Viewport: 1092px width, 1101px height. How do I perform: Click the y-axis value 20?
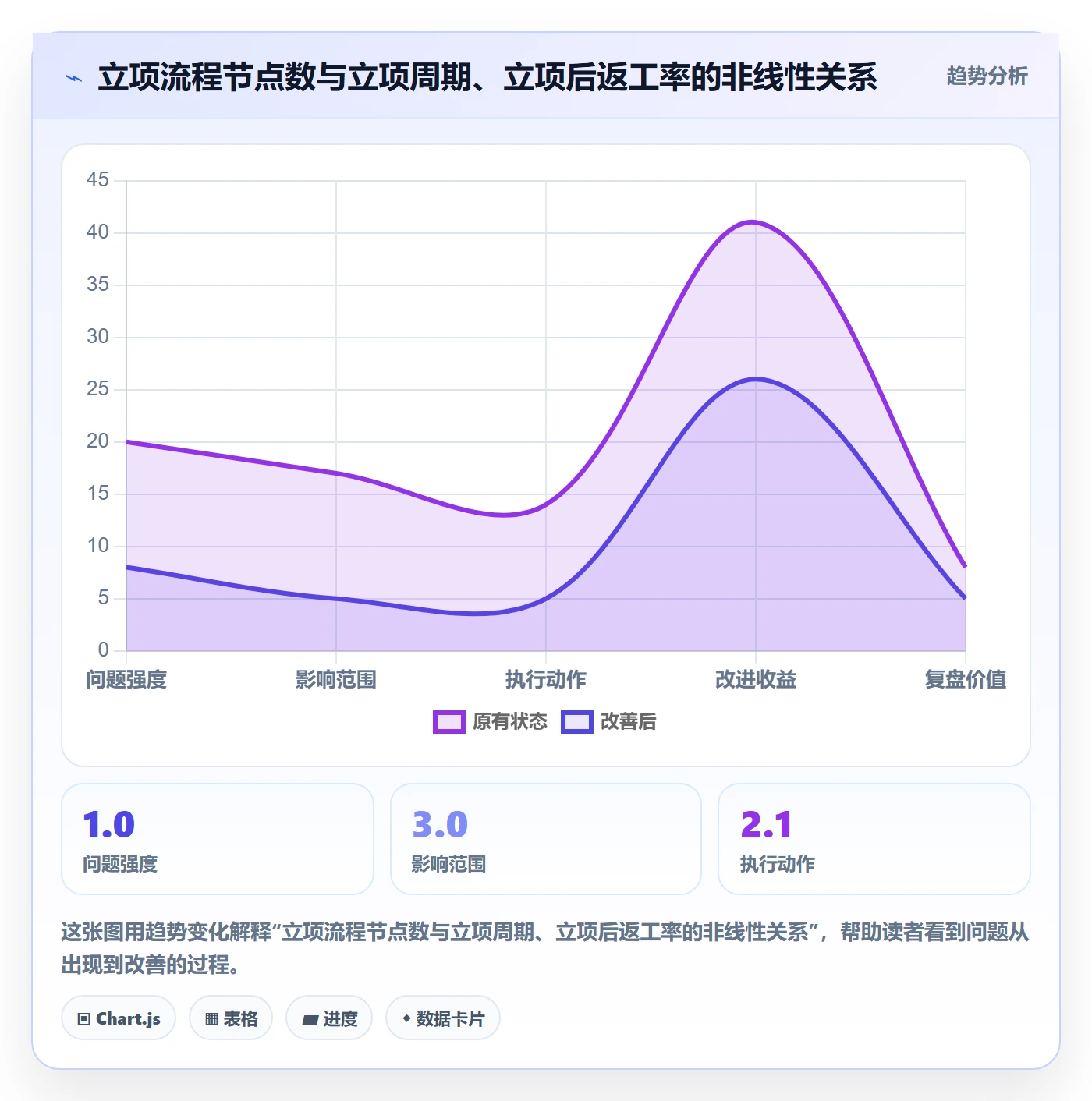click(97, 441)
